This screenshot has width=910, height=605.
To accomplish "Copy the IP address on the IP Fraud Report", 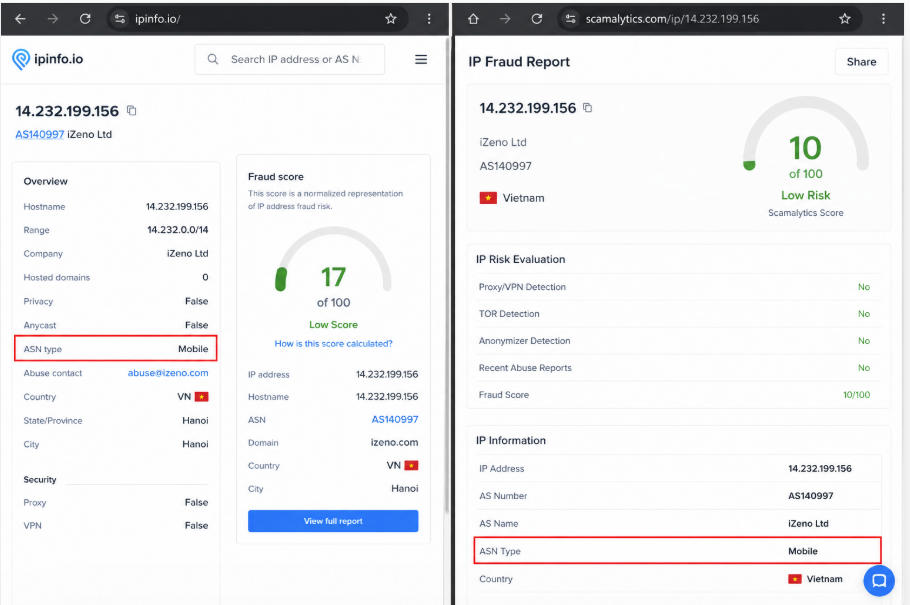I will [587, 107].
